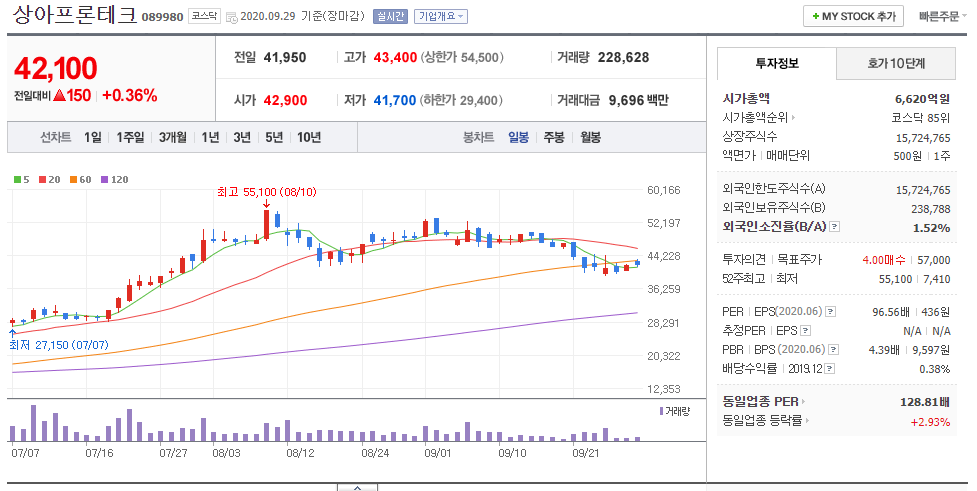Click red 20-day moving average legend marker
Image resolution: width=977 pixels, height=491 pixels.
pyautogui.click(x=42, y=179)
